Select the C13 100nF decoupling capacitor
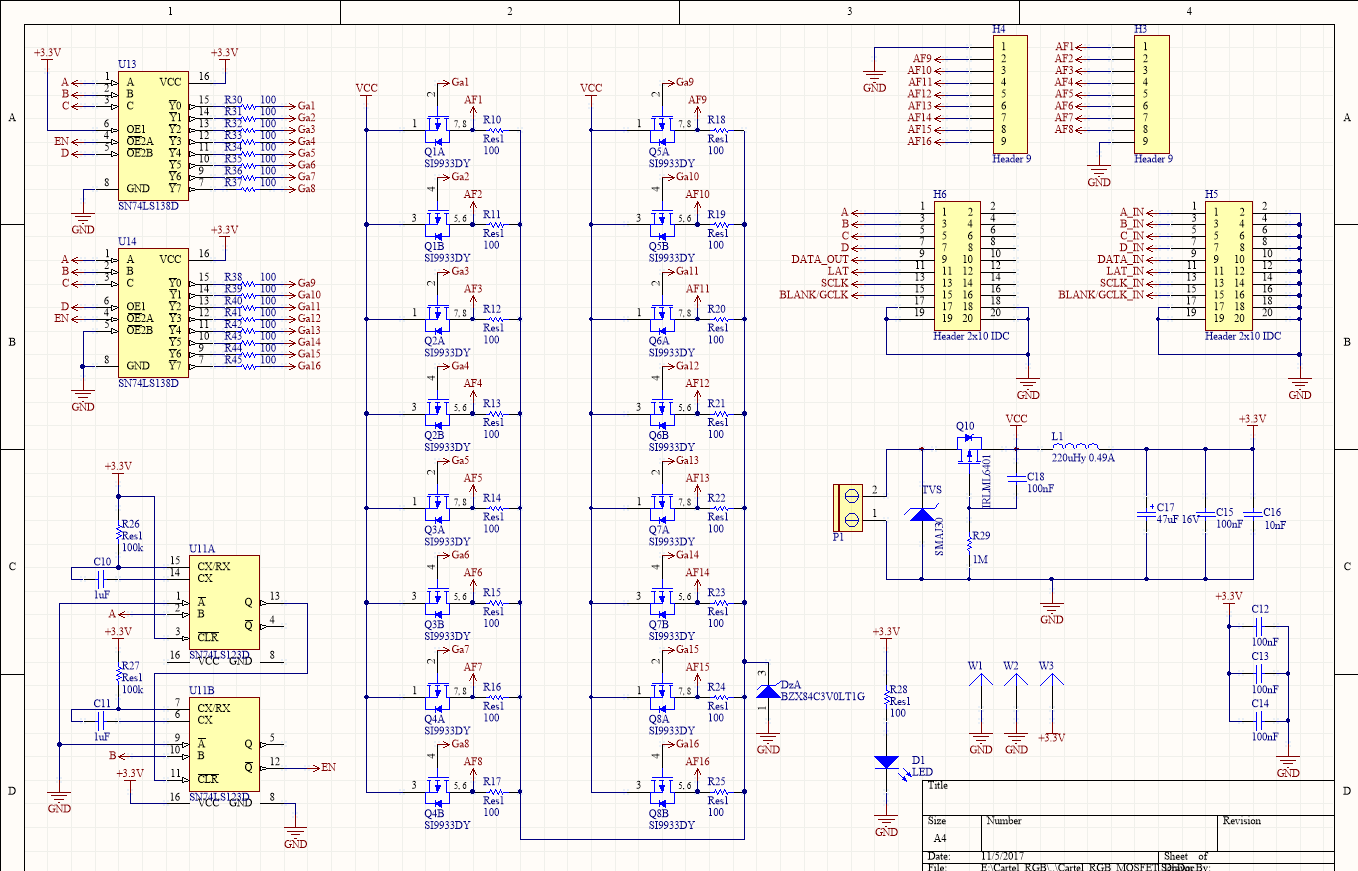1358x871 pixels. pyautogui.click(x=1259, y=673)
